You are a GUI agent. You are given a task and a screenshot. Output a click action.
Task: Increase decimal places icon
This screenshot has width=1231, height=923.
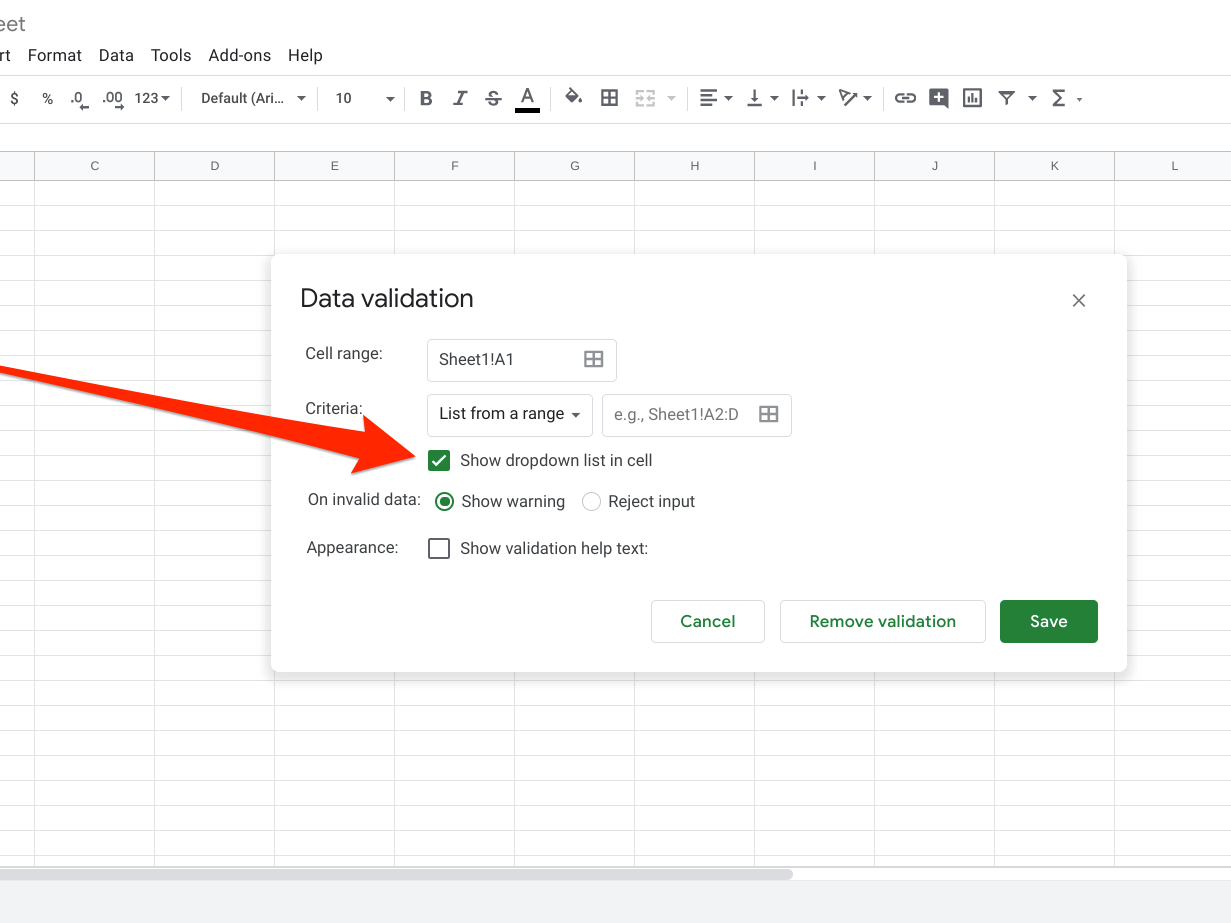pos(112,98)
